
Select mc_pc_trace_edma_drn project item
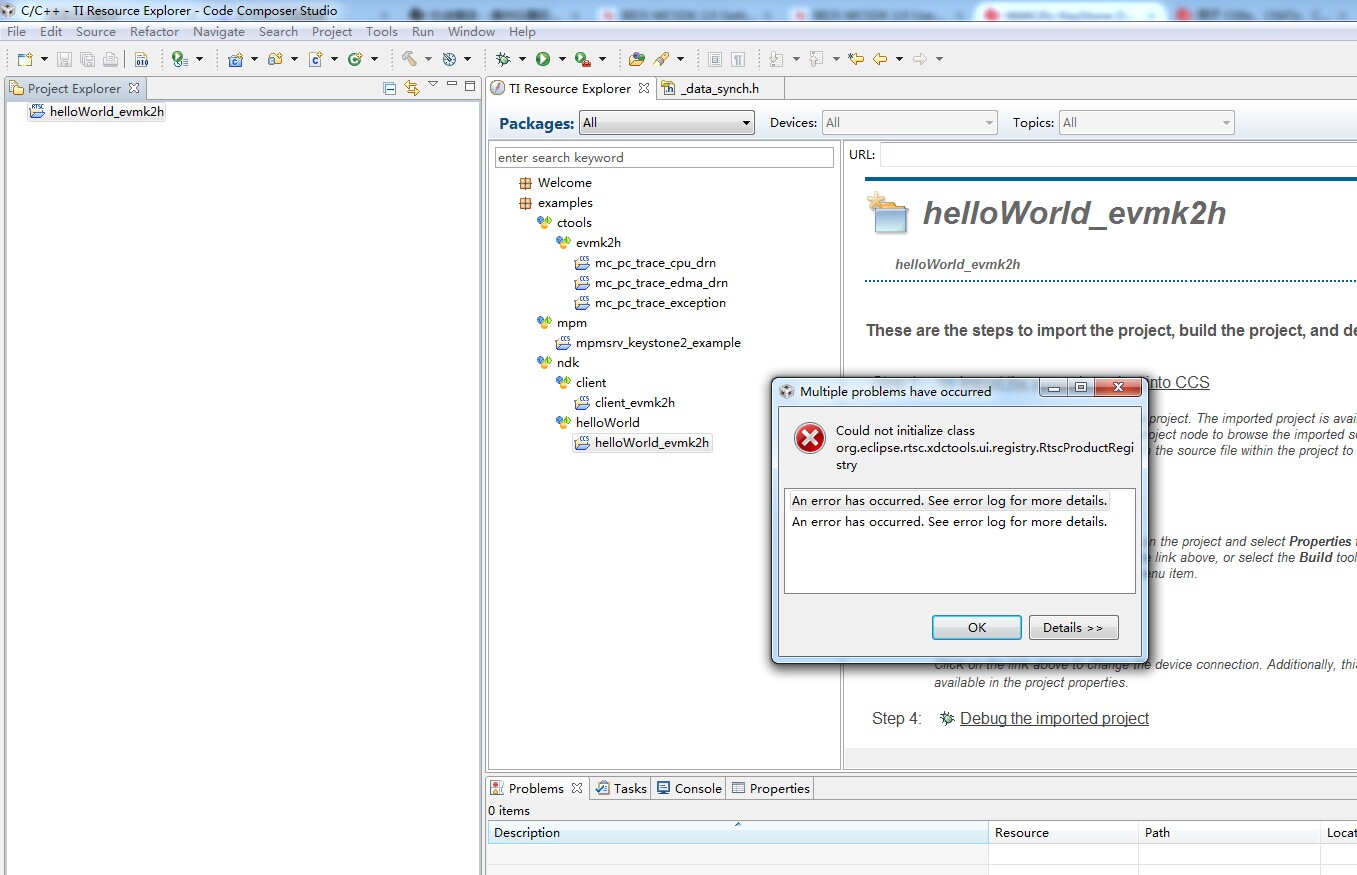pyautogui.click(x=661, y=282)
